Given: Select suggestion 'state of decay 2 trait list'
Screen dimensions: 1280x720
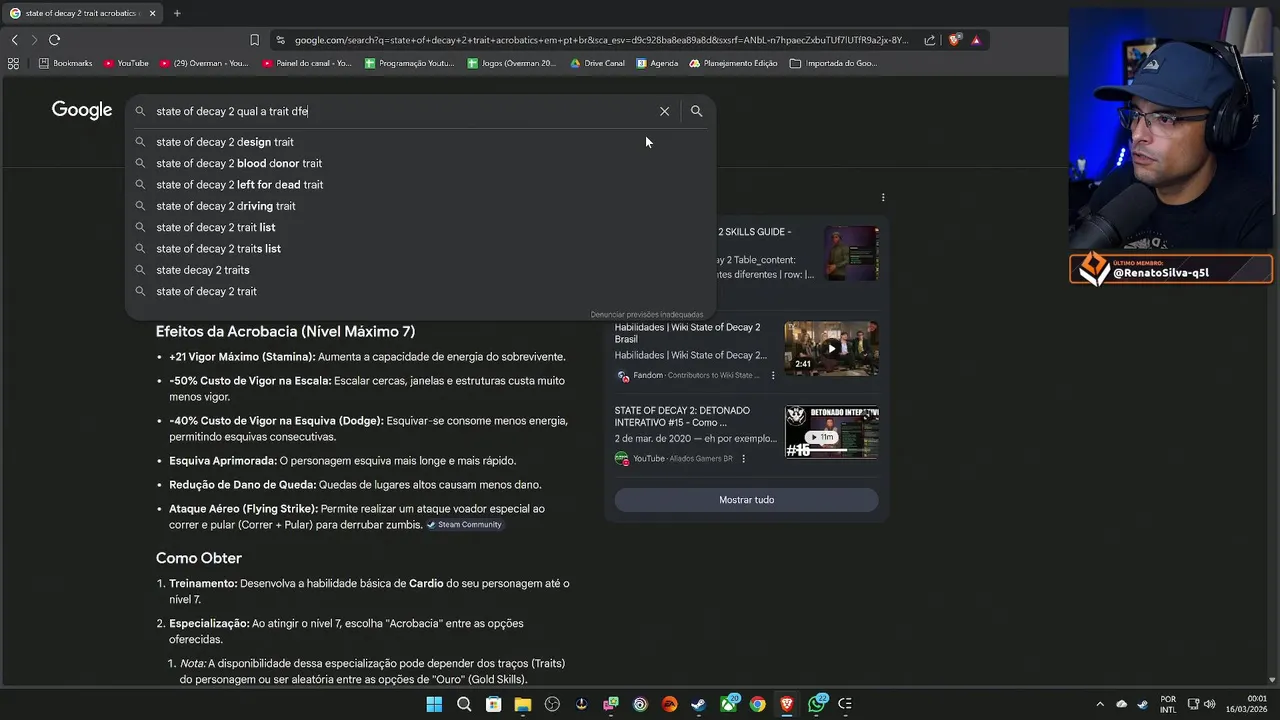Looking at the screenshot, I should tap(420, 227).
